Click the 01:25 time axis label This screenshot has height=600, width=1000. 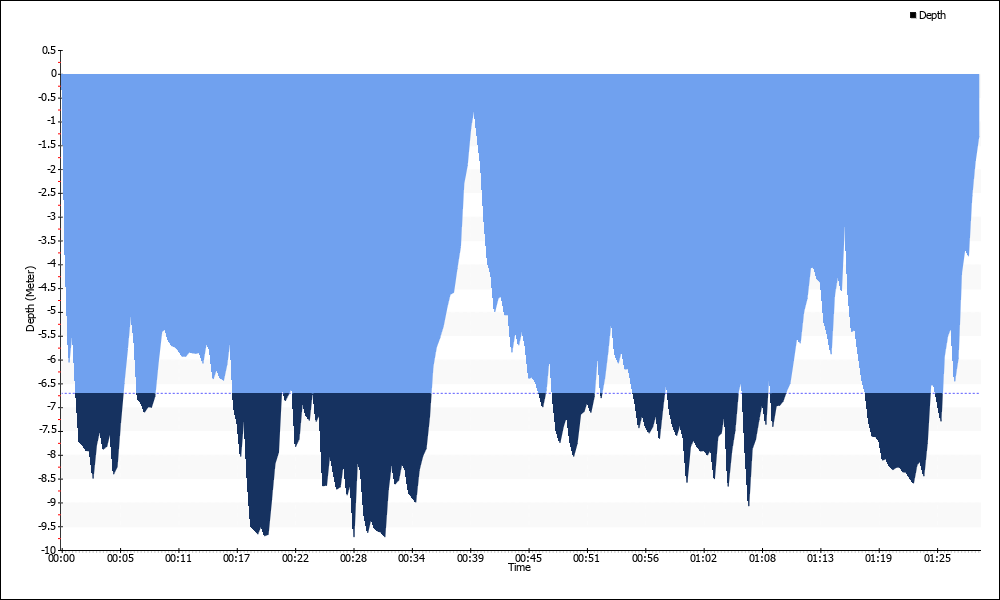pyautogui.click(x=937, y=559)
